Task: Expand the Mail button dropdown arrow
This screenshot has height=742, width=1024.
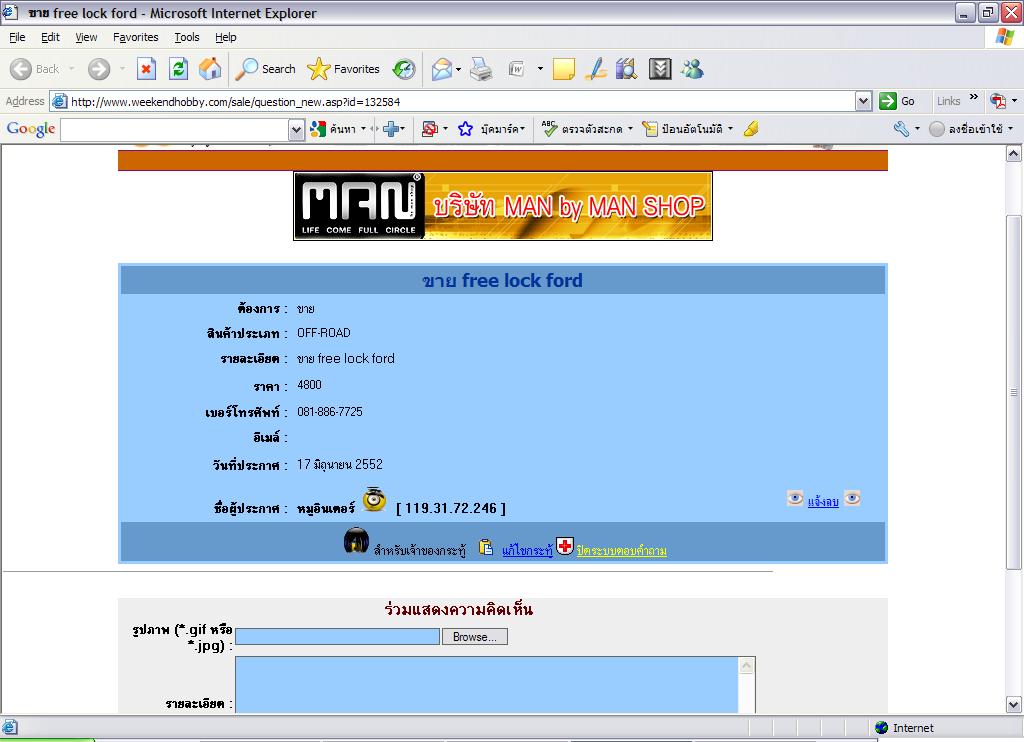Action: (x=459, y=69)
